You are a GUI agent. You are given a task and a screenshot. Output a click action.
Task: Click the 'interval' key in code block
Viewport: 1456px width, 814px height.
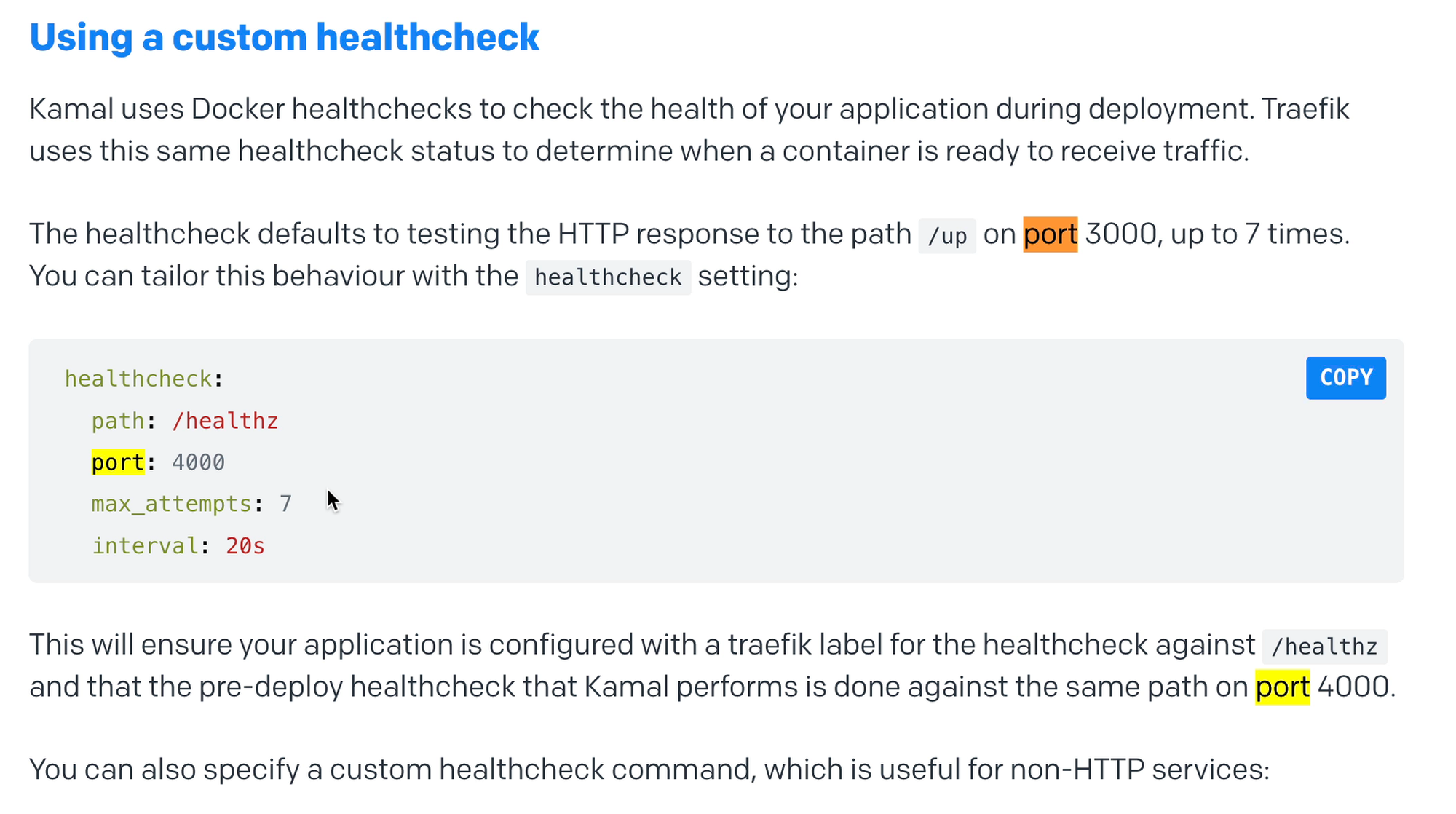[x=145, y=545]
